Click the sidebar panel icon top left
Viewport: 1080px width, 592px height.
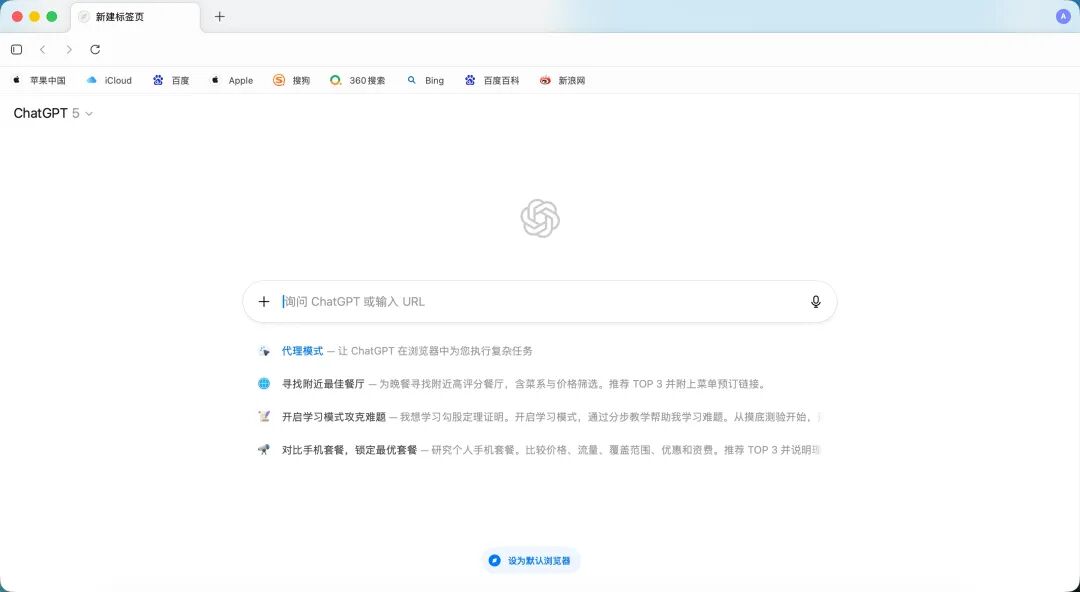(x=16, y=49)
